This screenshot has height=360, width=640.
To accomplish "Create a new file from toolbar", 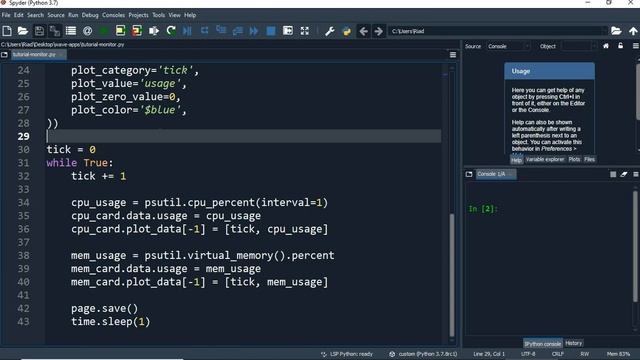I will (x=7, y=31).
